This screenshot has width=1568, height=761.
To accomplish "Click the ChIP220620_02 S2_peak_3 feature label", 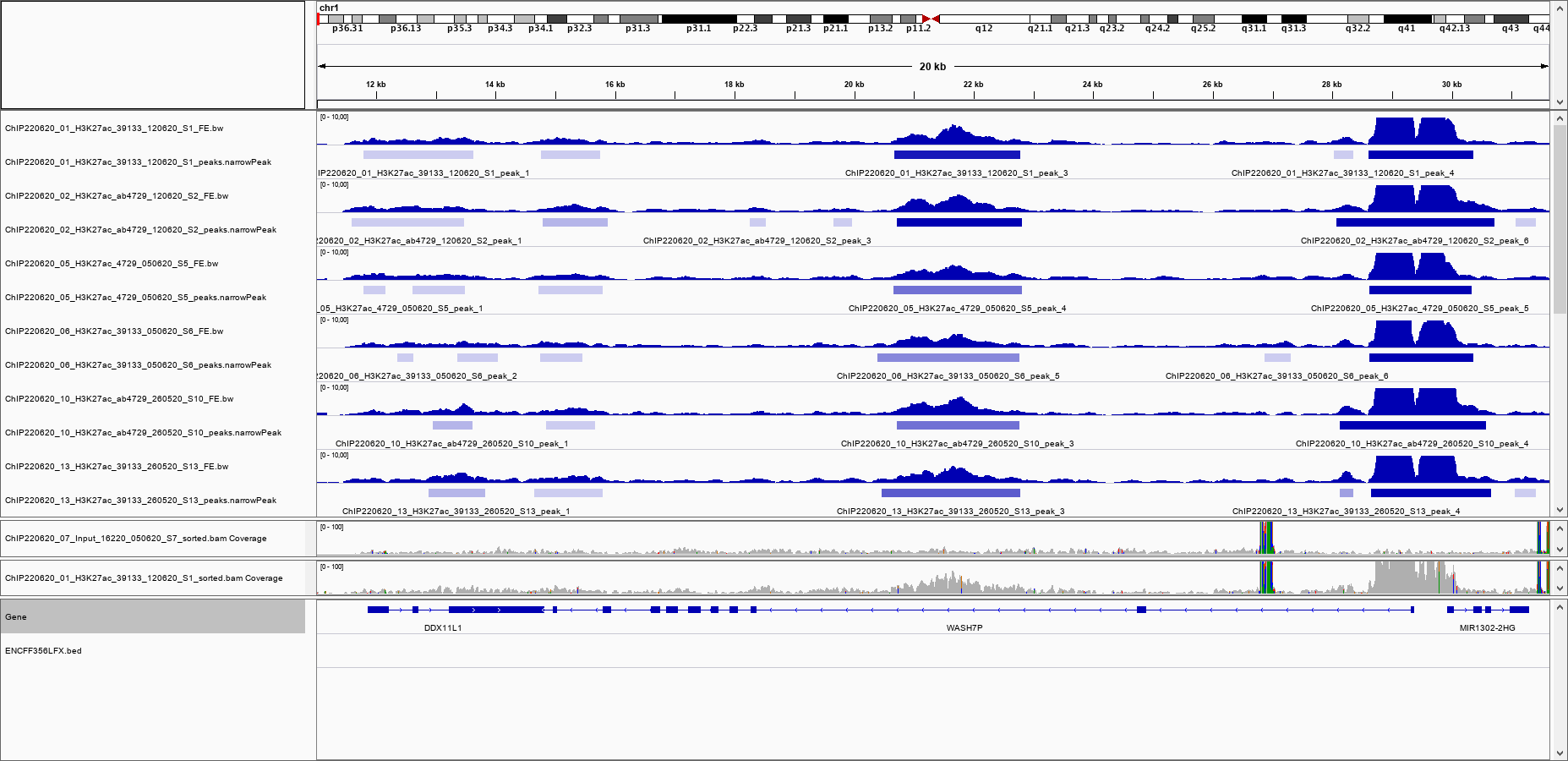I will 757,241.
